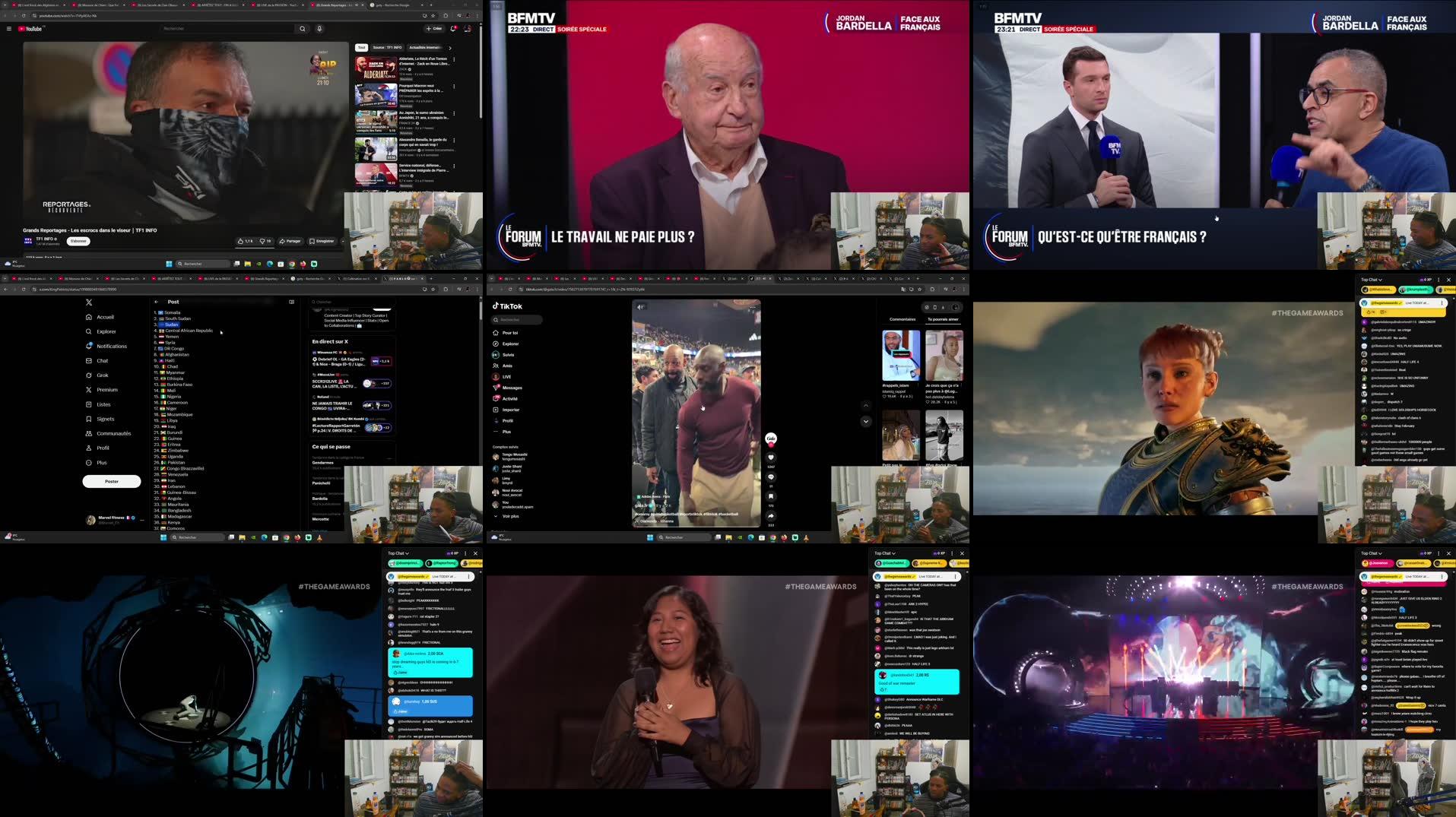Viewport: 1456px width, 817px height.
Task: Like the TikTok video with heart icon
Action: coord(770,458)
